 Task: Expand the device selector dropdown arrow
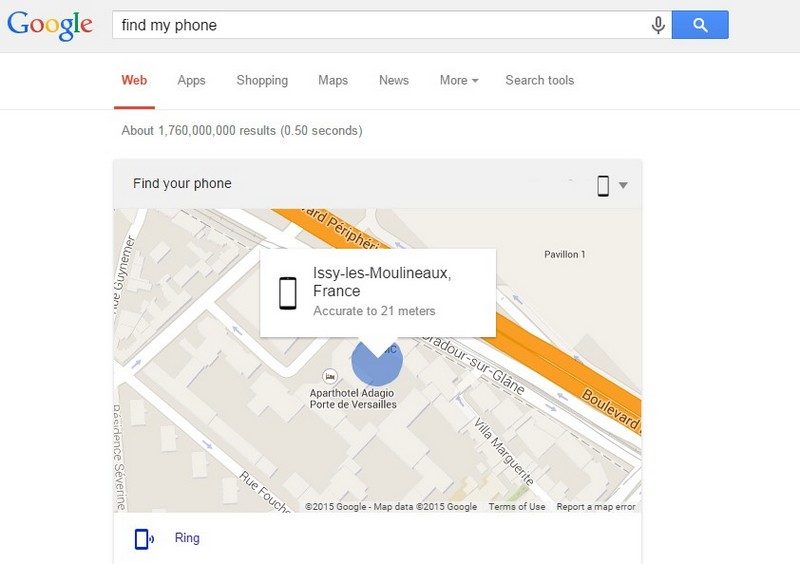(623, 185)
